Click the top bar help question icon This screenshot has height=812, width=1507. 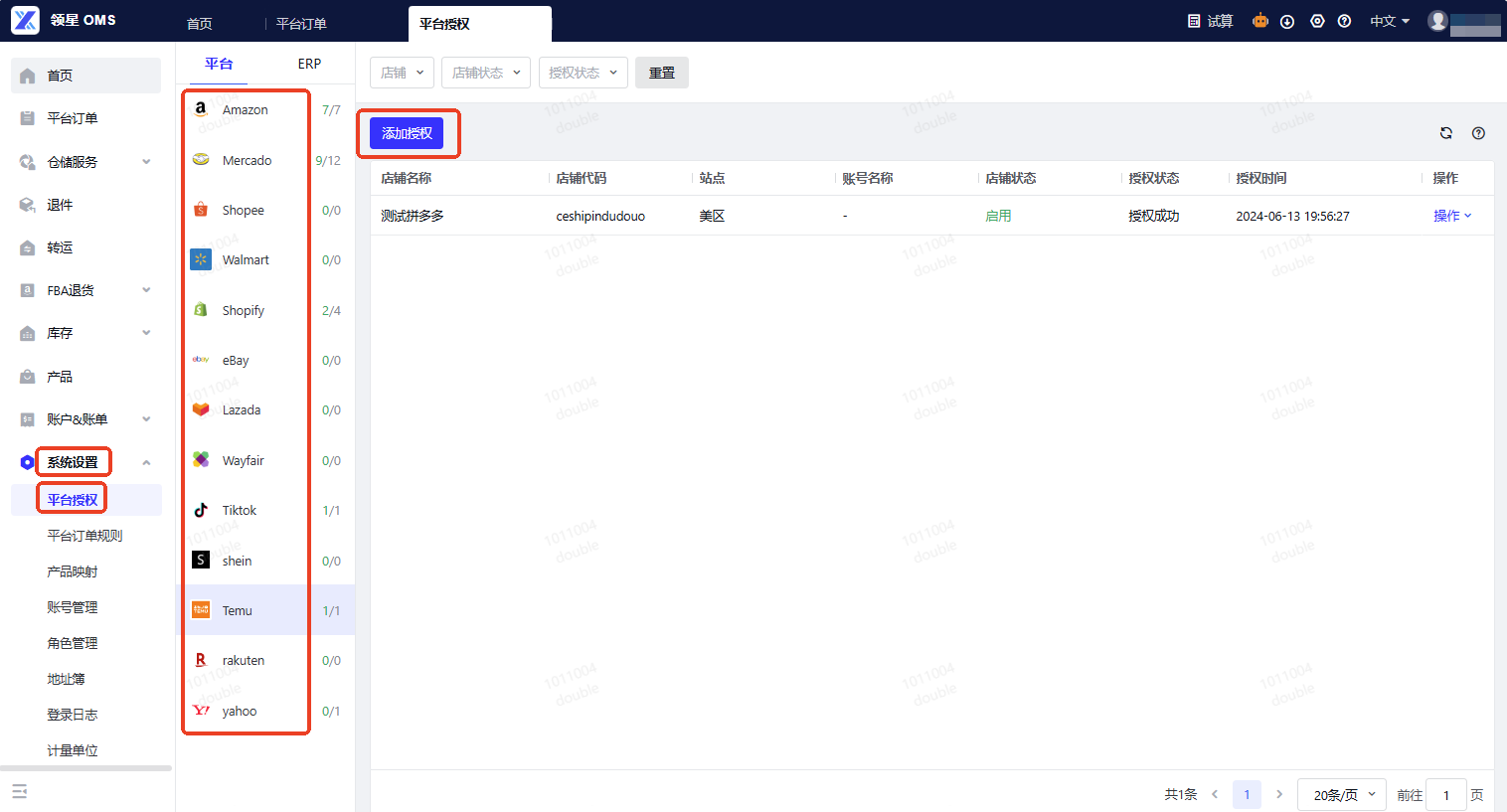click(1344, 21)
